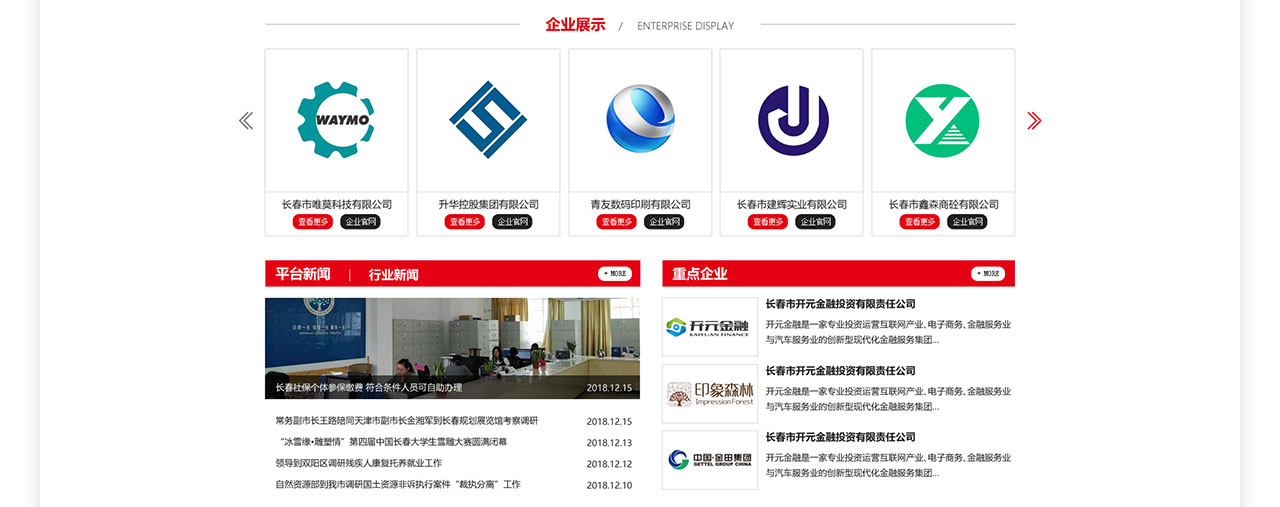The width and height of the screenshot is (1280, 507).
Task: Click the description text beside the 开元金融 logo
Action: click(888, 332)
